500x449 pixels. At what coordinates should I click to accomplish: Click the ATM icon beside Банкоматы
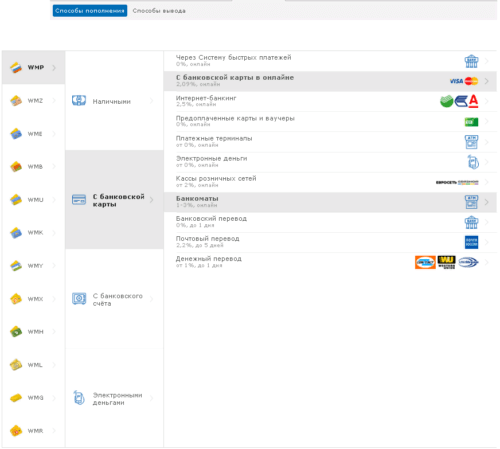[471, 202]
